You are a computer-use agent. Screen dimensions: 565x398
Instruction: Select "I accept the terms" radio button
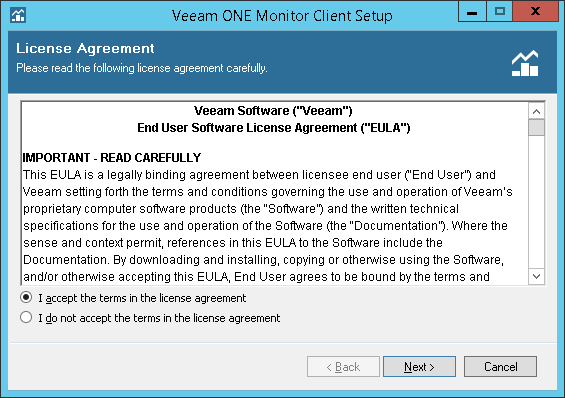(x=26, y=298)
